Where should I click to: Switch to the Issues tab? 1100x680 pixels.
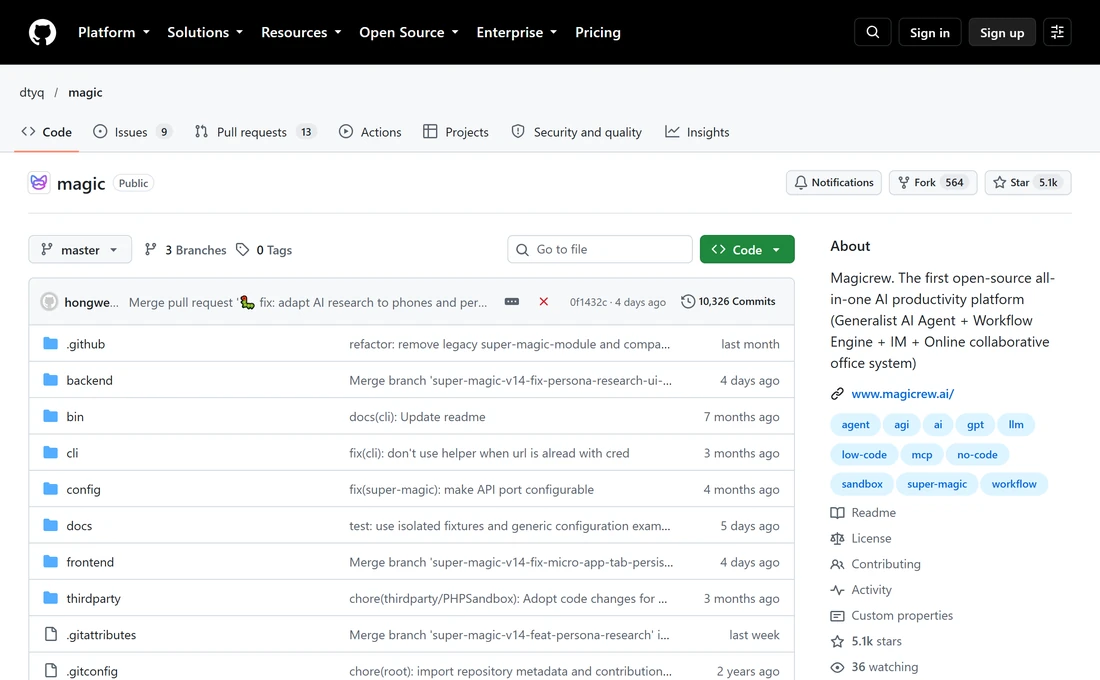click(133, 132)
